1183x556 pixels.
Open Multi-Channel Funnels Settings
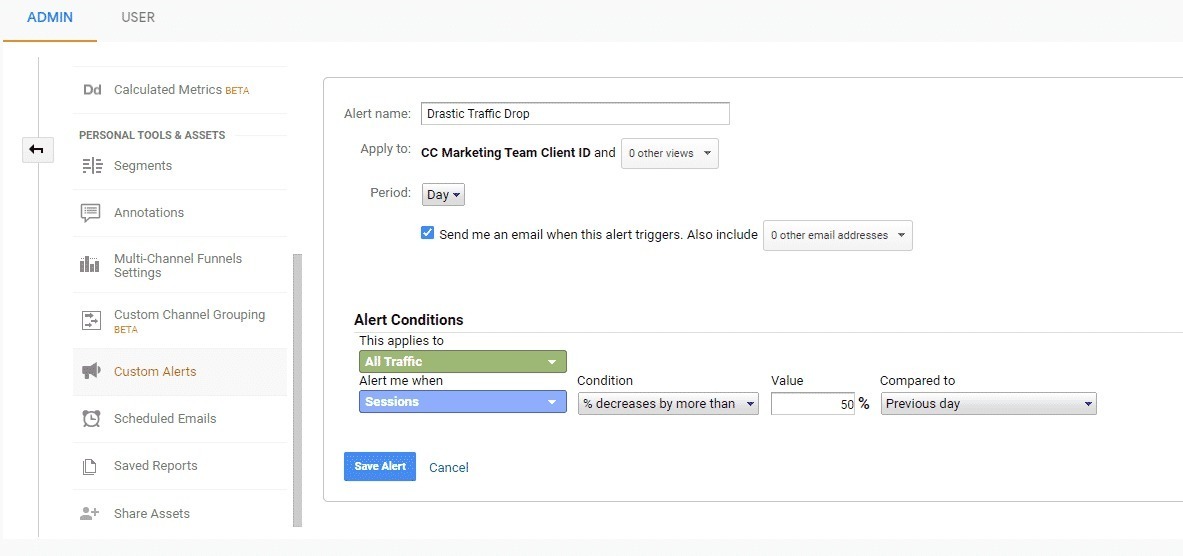point(180,265)
